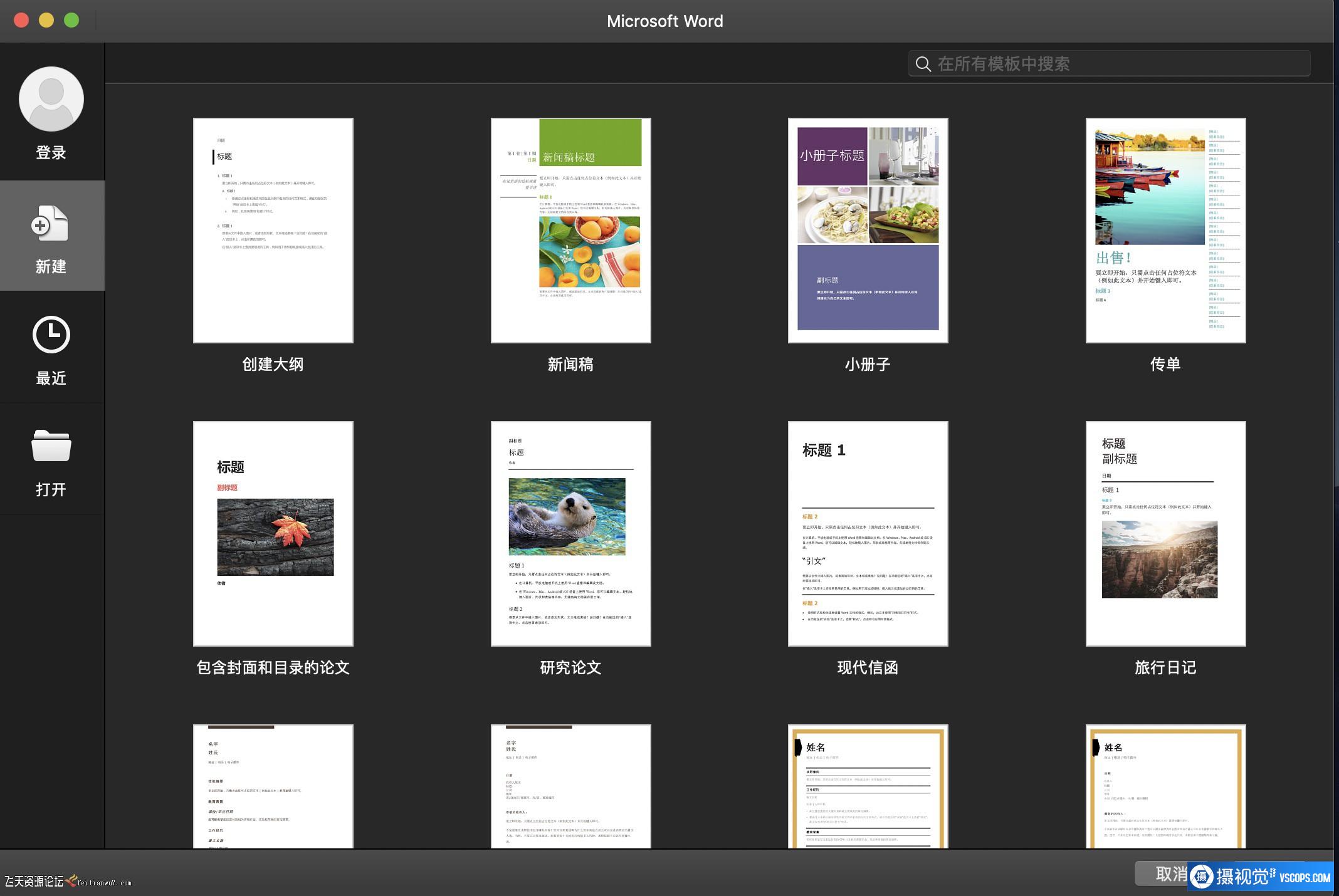Open the Recent clock icon

point(51,335)
